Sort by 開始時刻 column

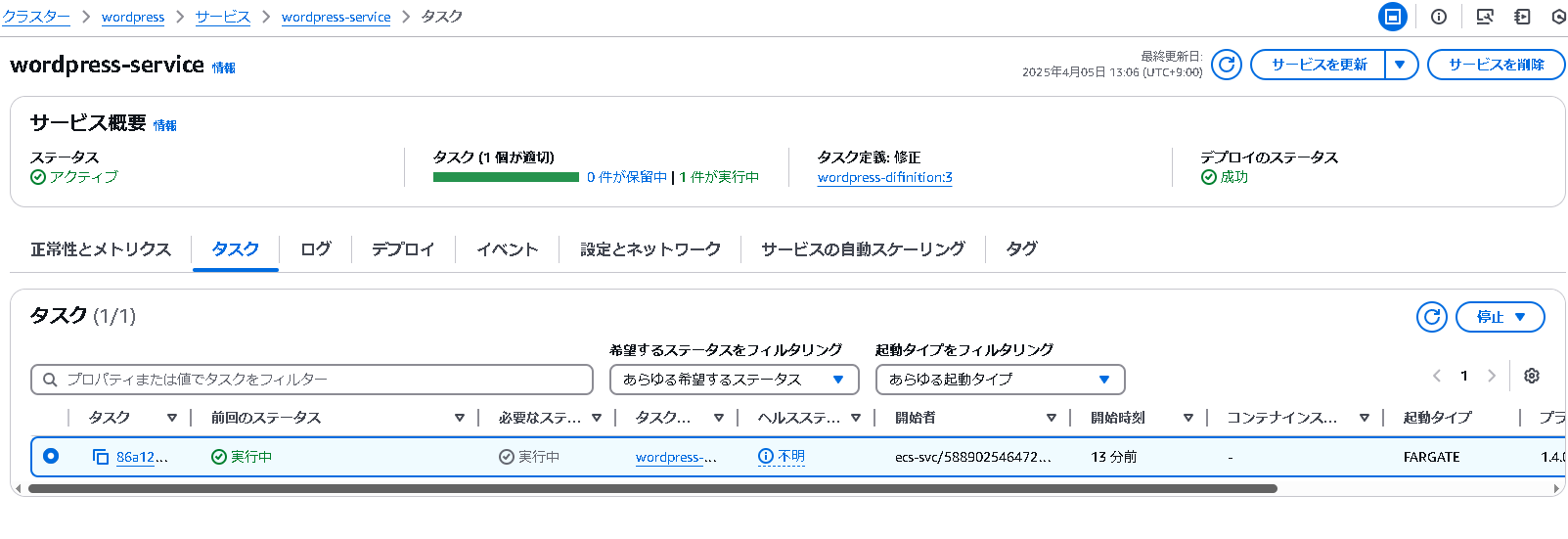click(x=1188, y=418)
